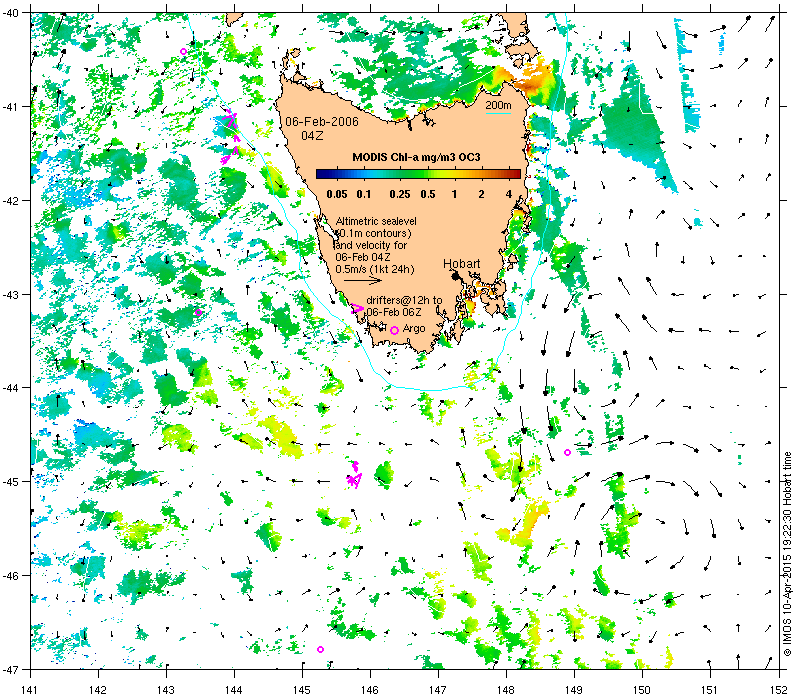Click the '-43' latitude axis label
This screenshot has width=800, height=700.
pos(10,294)
